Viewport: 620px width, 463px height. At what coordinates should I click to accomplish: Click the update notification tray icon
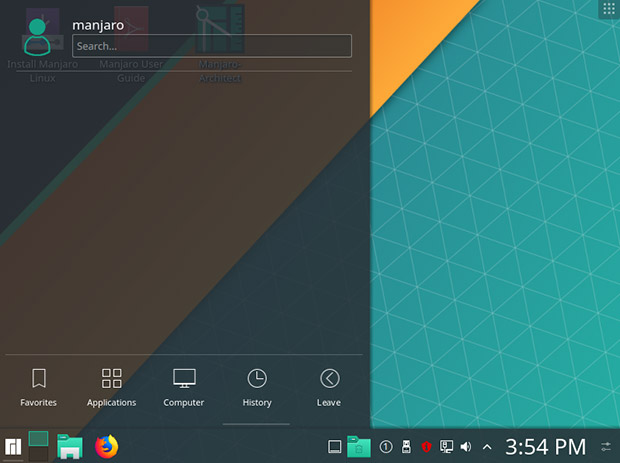386,447
